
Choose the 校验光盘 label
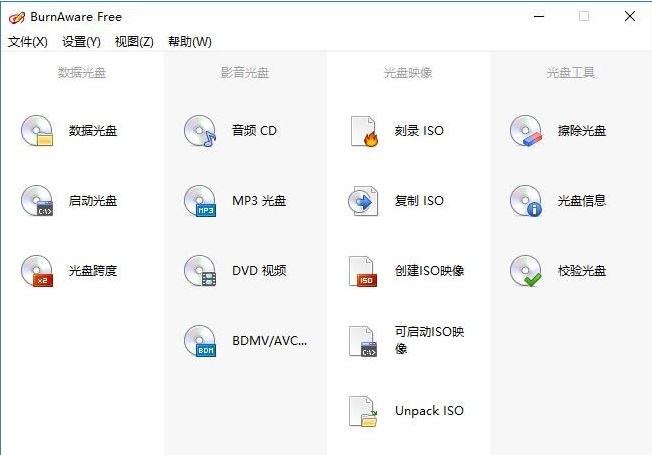point(582,271)
